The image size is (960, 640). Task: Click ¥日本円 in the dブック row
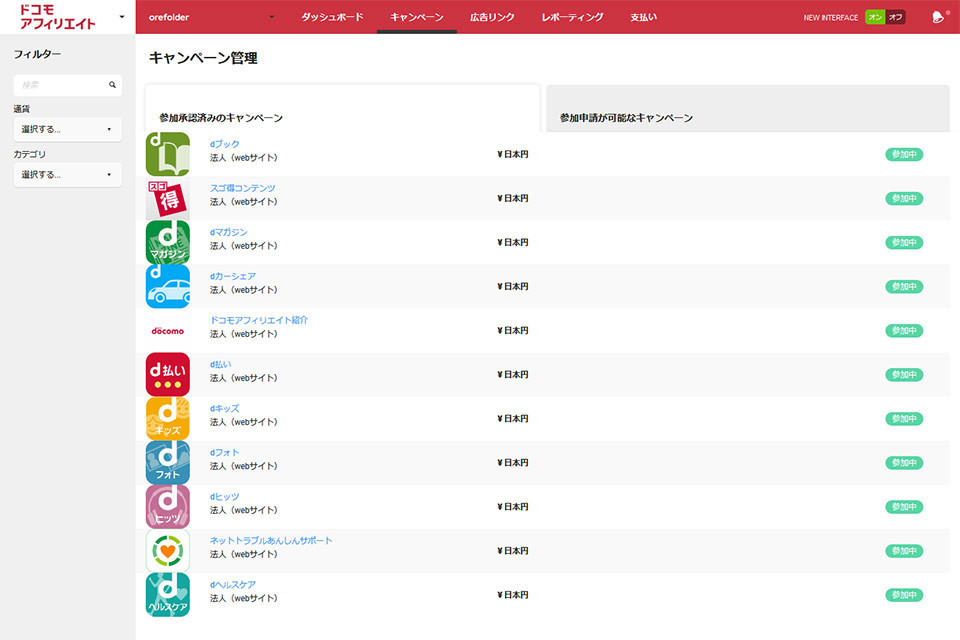(512, 154)
